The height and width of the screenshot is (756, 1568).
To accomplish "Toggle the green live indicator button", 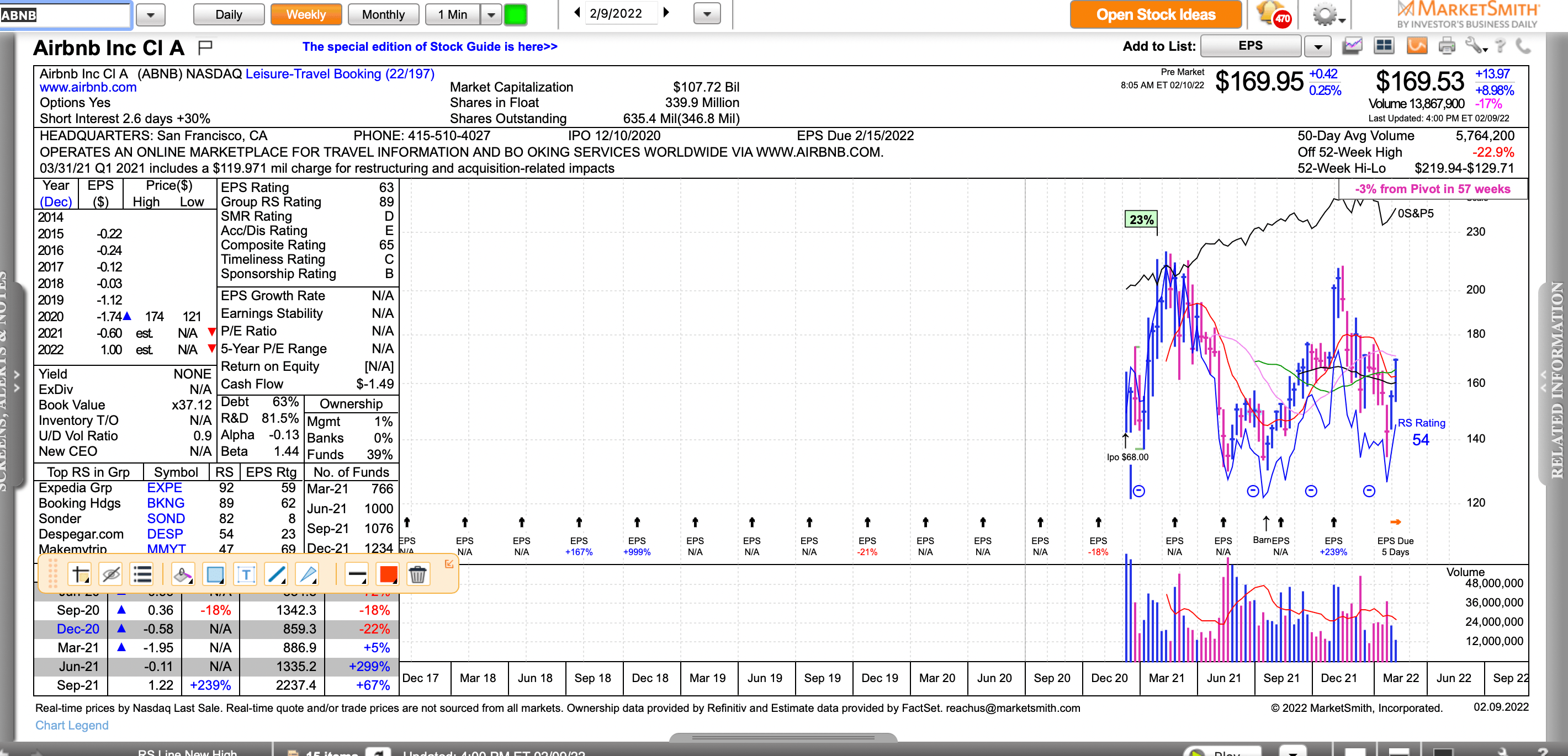I will click(516, 14).
